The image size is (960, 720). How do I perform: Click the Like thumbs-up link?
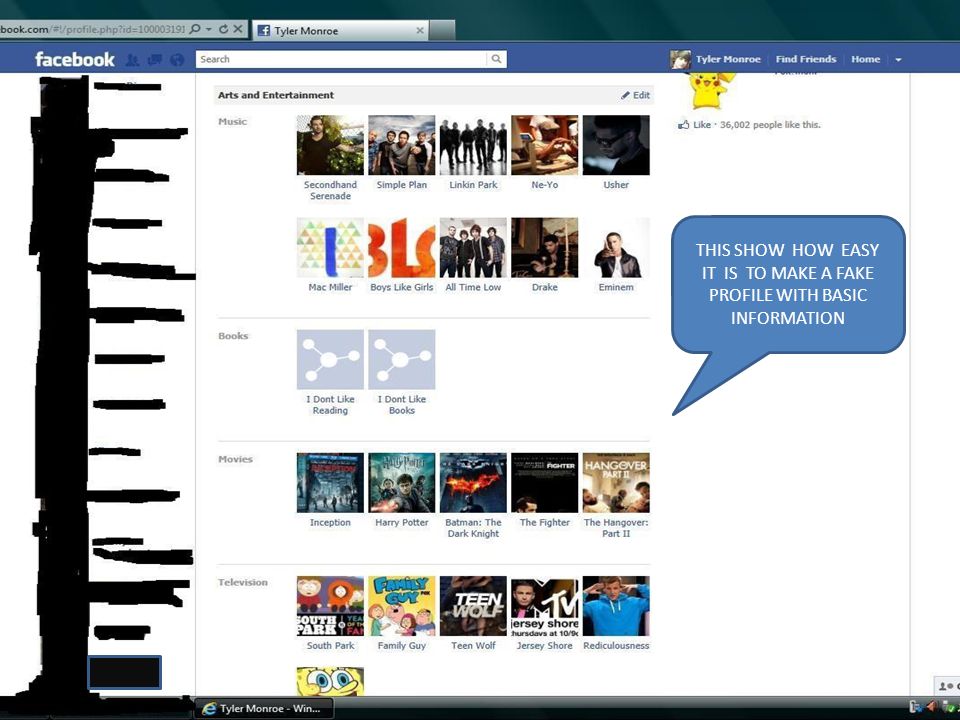coord(695,125)
